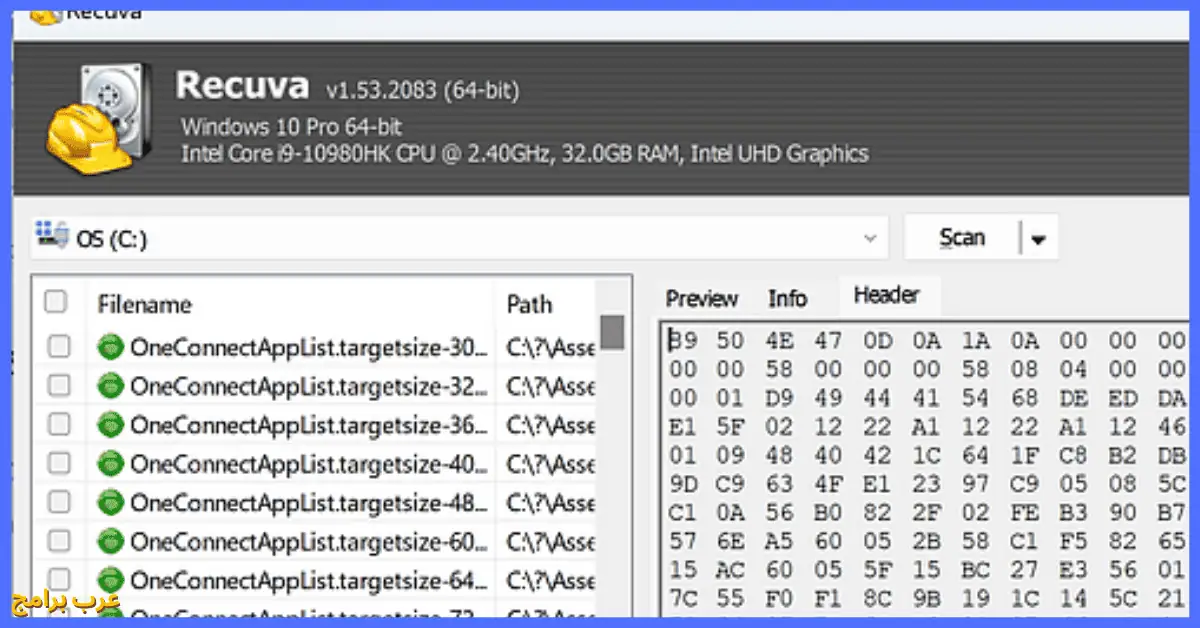Select the Header tab
The height and width of the screenshot is (628, 1200).
(x=886, y=296)
